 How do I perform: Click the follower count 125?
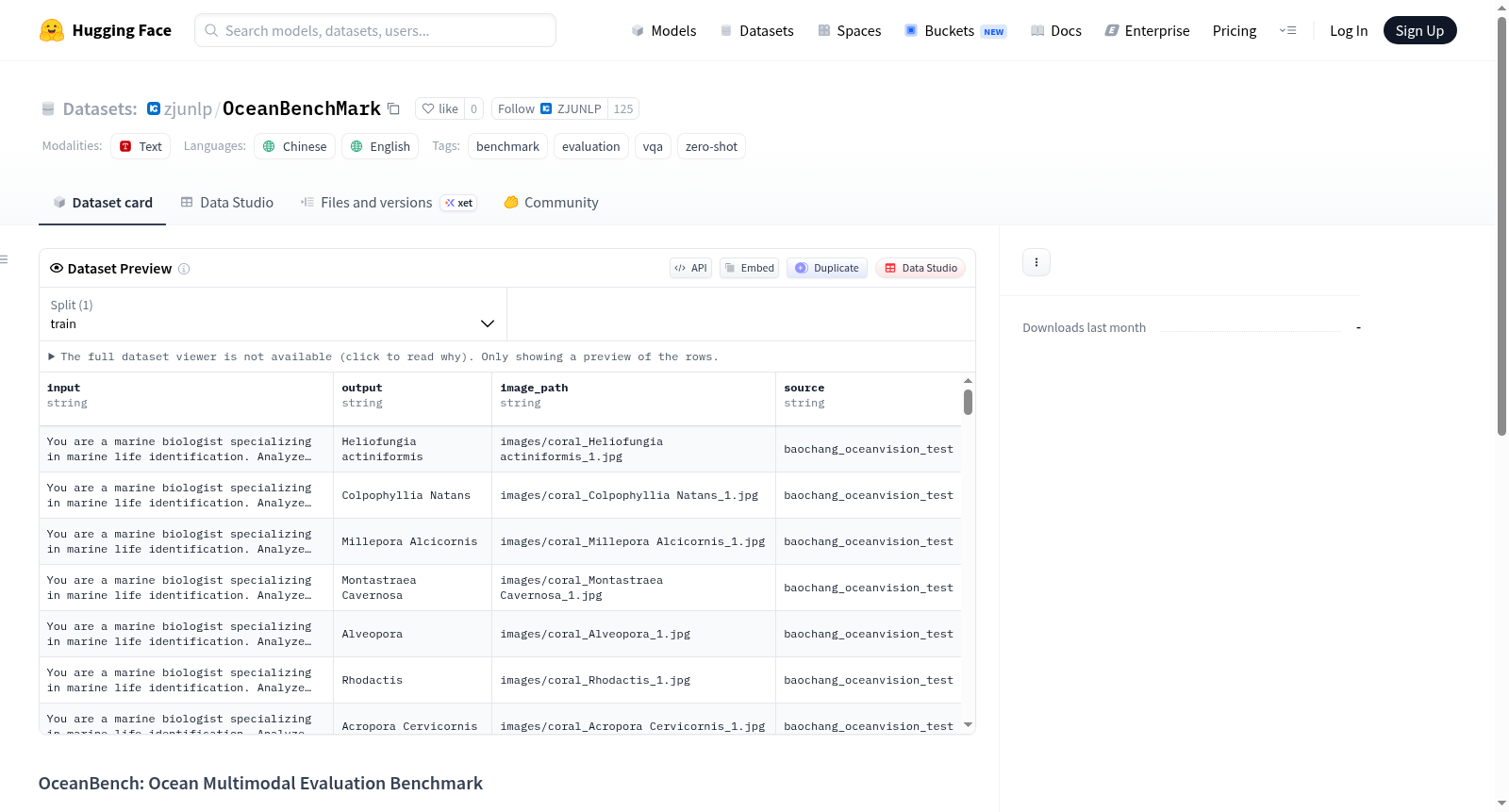(623, 108)
